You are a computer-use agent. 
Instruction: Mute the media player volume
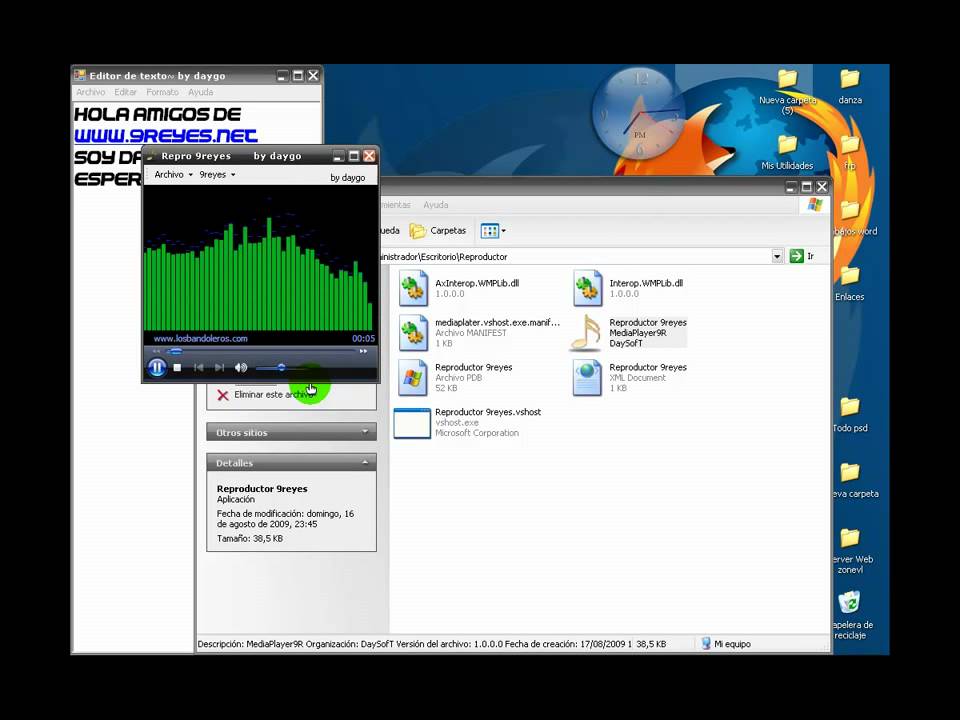click(241, 367)
